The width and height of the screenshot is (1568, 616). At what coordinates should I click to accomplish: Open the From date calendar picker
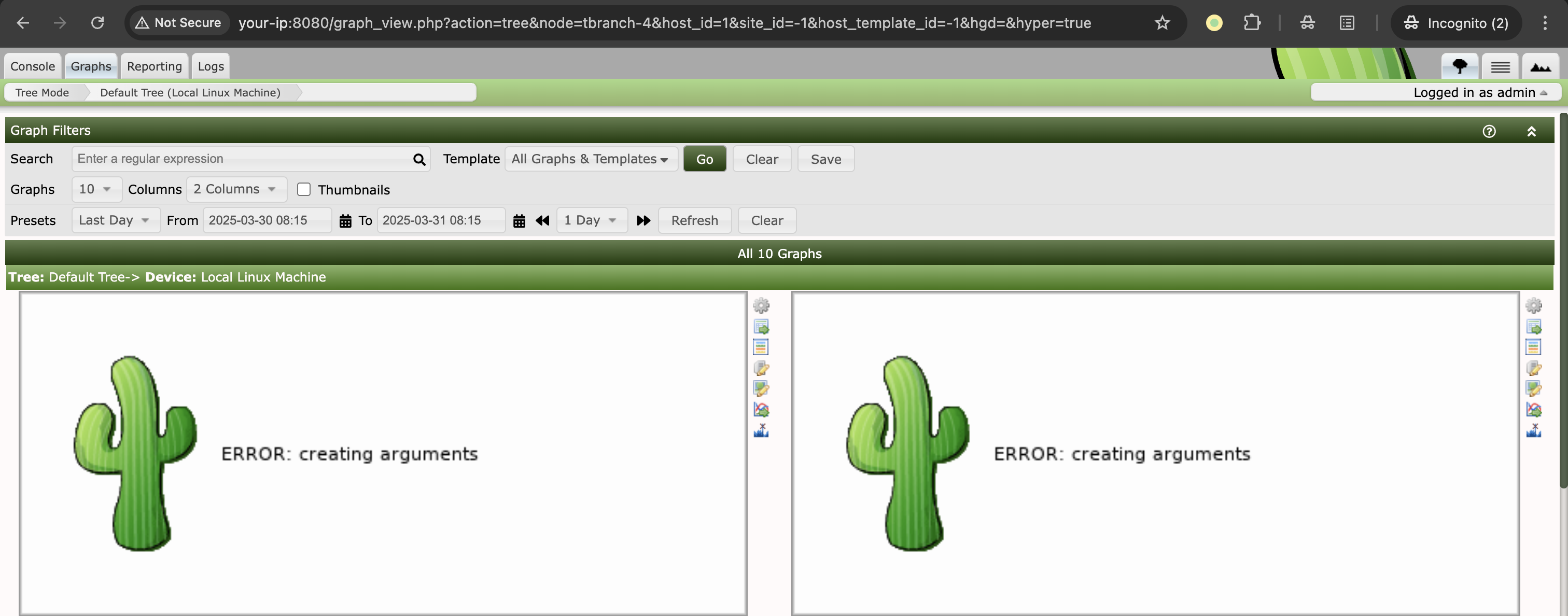(345, 221)
